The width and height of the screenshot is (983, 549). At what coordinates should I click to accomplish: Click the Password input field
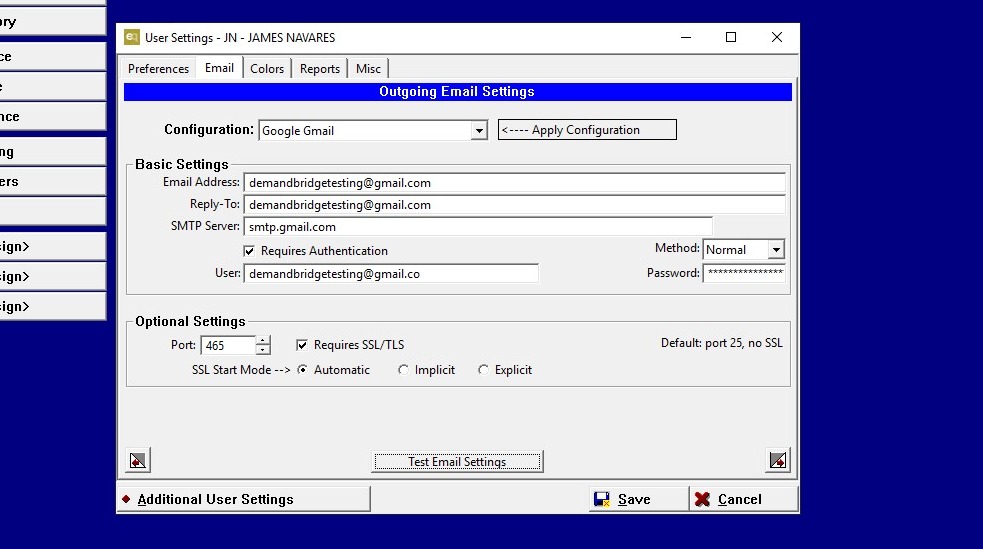744,273
